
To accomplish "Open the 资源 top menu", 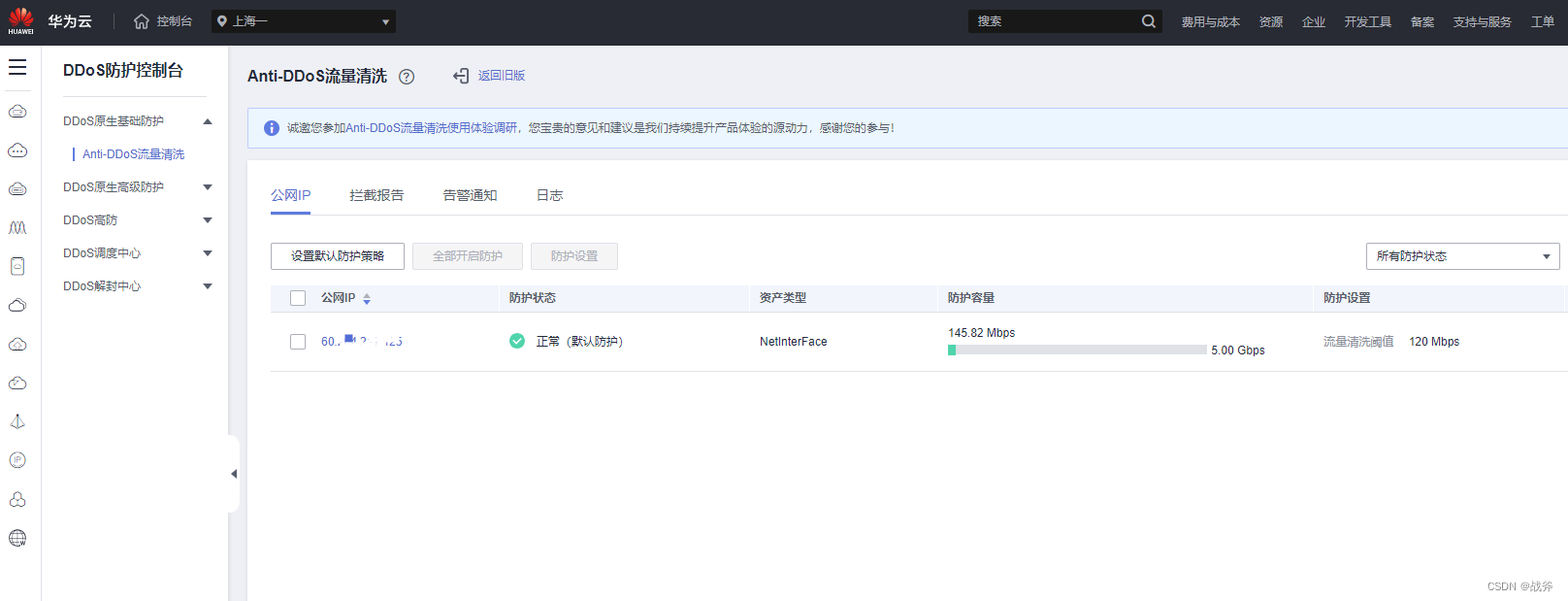I will (1271, 21).
